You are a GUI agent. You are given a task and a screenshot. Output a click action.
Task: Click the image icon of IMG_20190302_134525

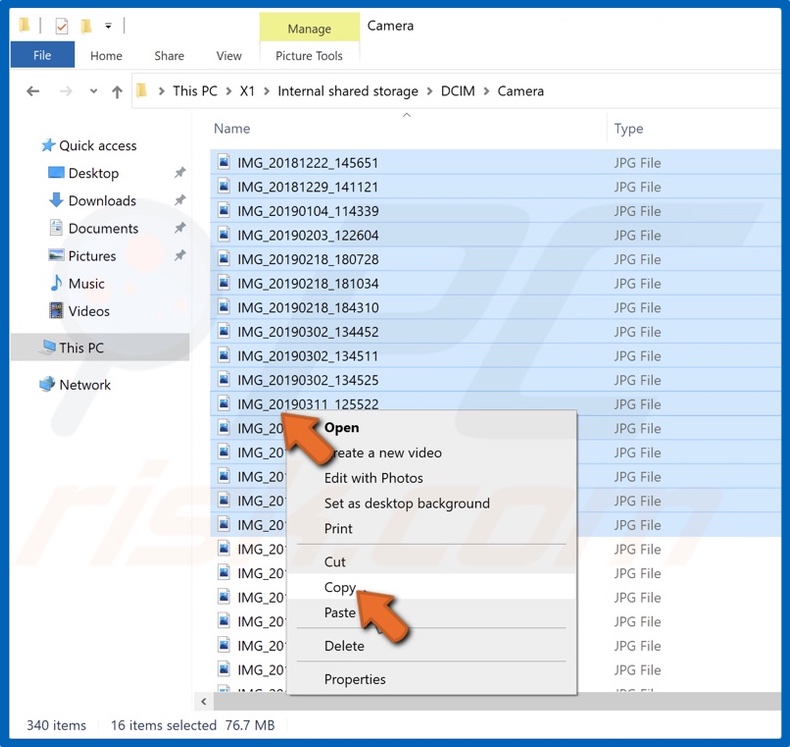(224, 379)
